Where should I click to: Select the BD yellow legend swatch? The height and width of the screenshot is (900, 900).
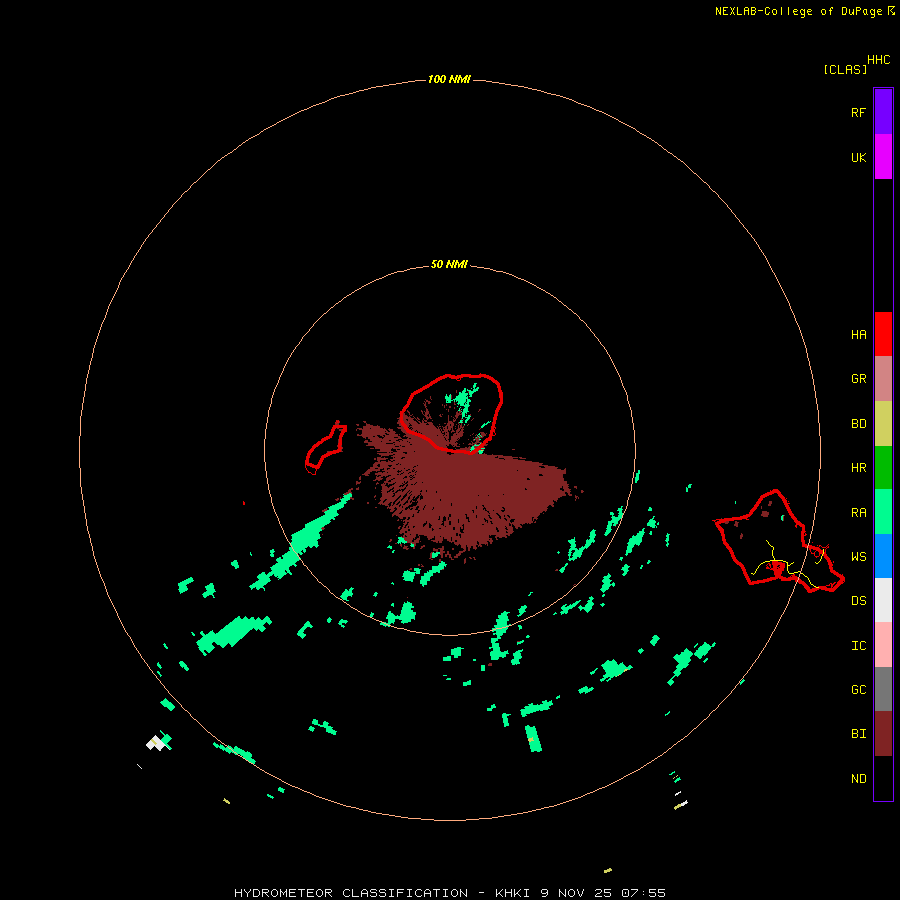tap(883, 424)
